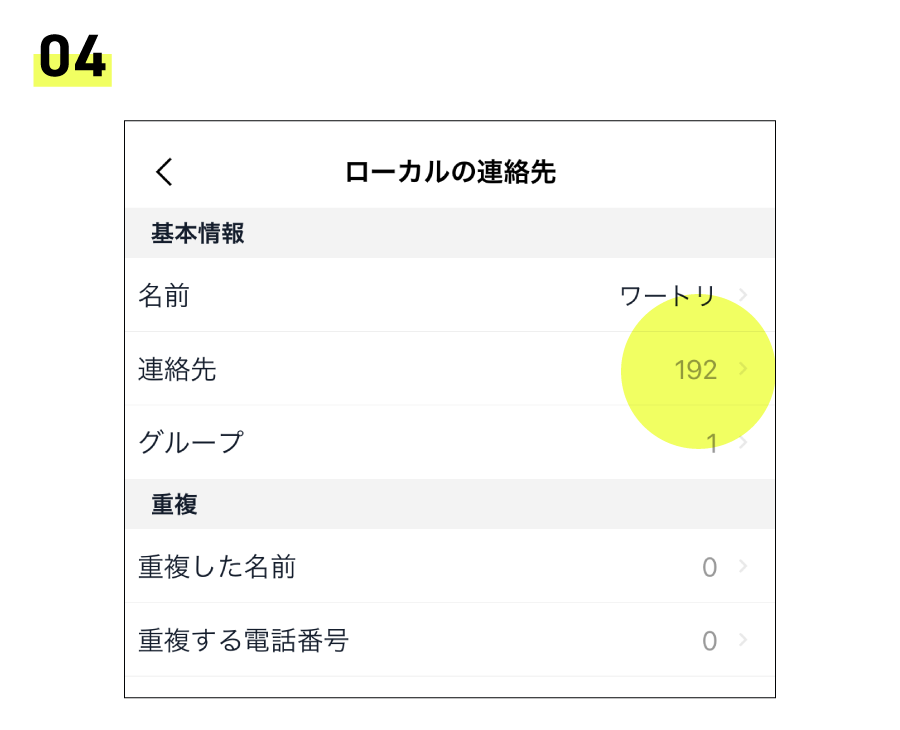Screen dimensions: 900x730
Task: Click the ローカルの連絡先 page title
Action: pyautogui.click(x=450, y=172)
